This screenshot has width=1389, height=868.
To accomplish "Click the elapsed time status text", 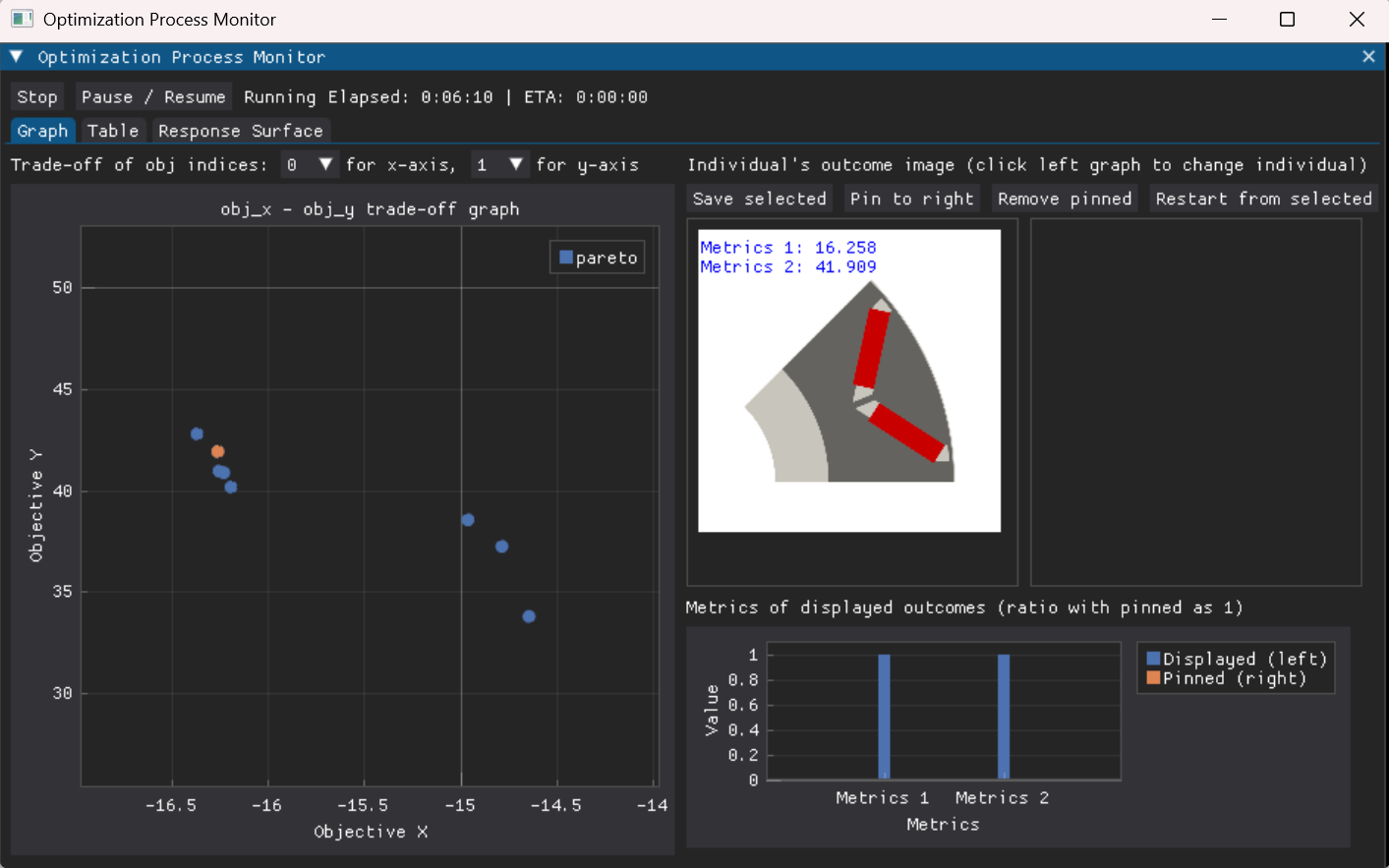I will point(446,97).
